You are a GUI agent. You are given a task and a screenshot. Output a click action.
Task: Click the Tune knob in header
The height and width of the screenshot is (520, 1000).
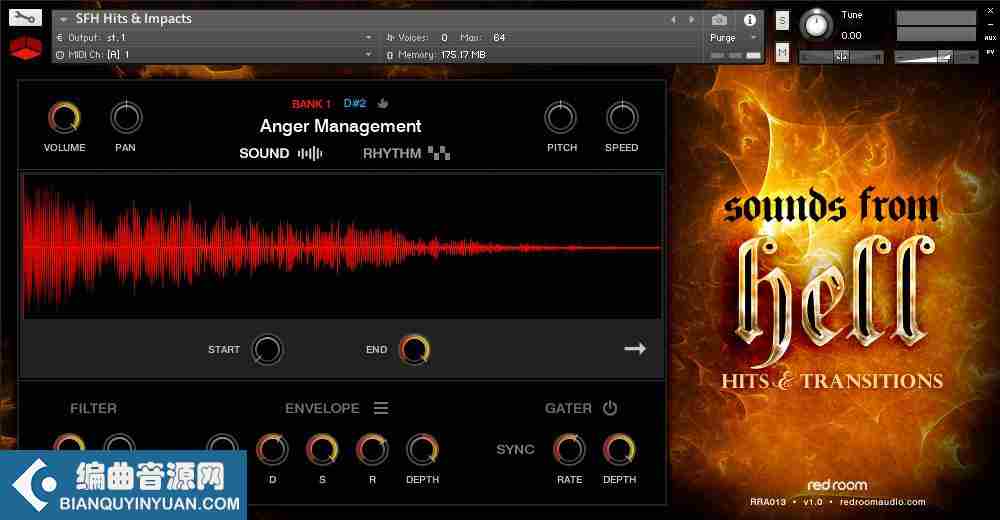click(x=816, y=25)
